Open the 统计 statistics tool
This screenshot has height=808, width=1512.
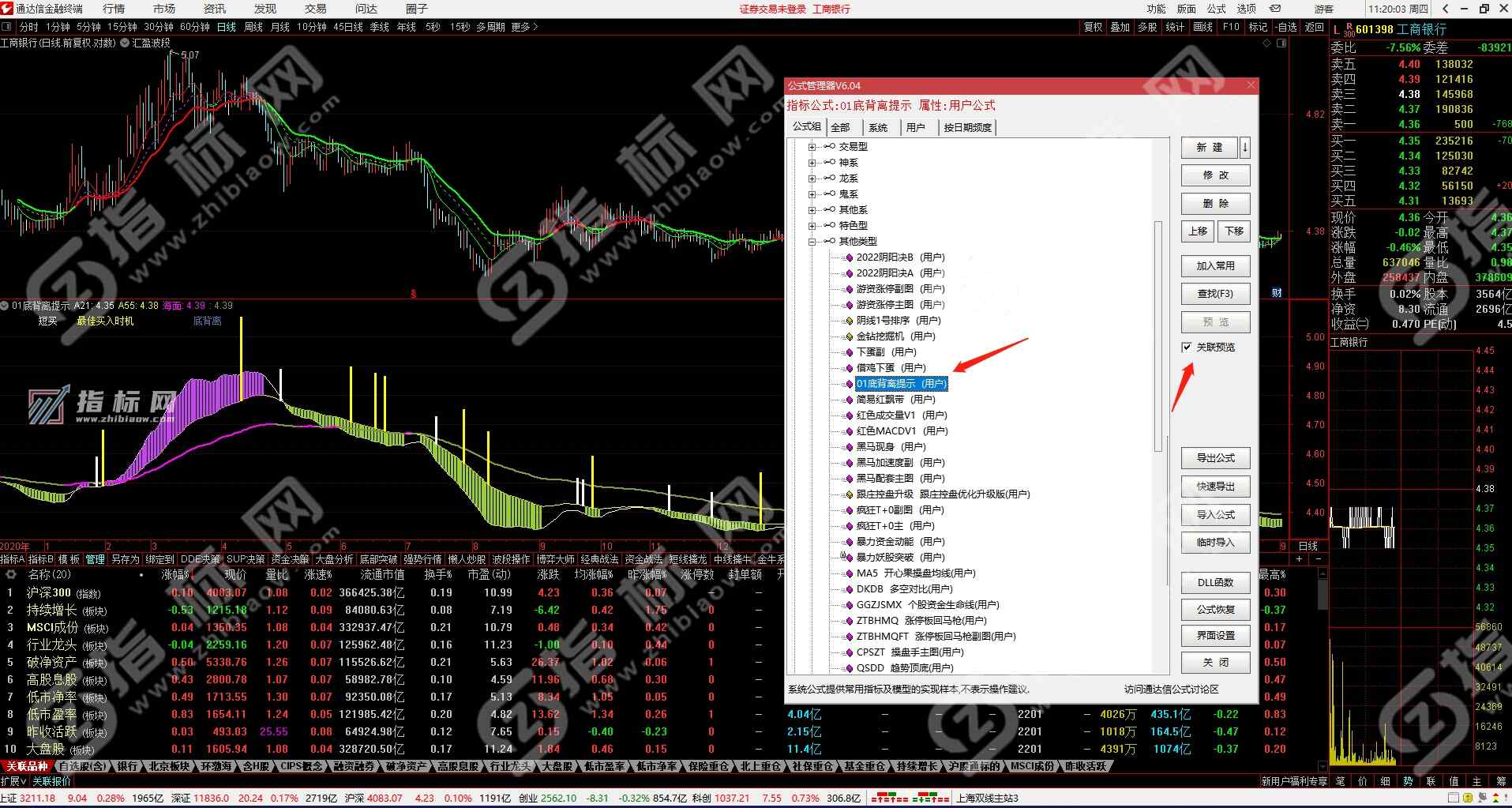[1174, 26]
